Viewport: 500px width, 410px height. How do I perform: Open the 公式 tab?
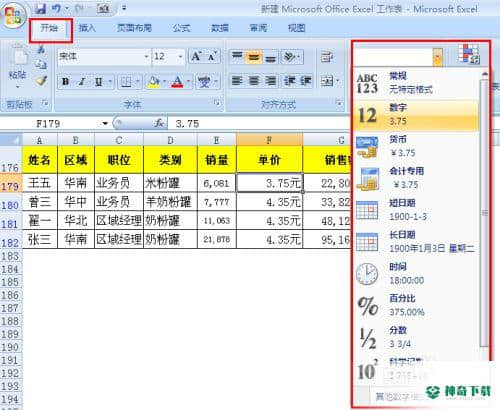[x=181, y=28]
